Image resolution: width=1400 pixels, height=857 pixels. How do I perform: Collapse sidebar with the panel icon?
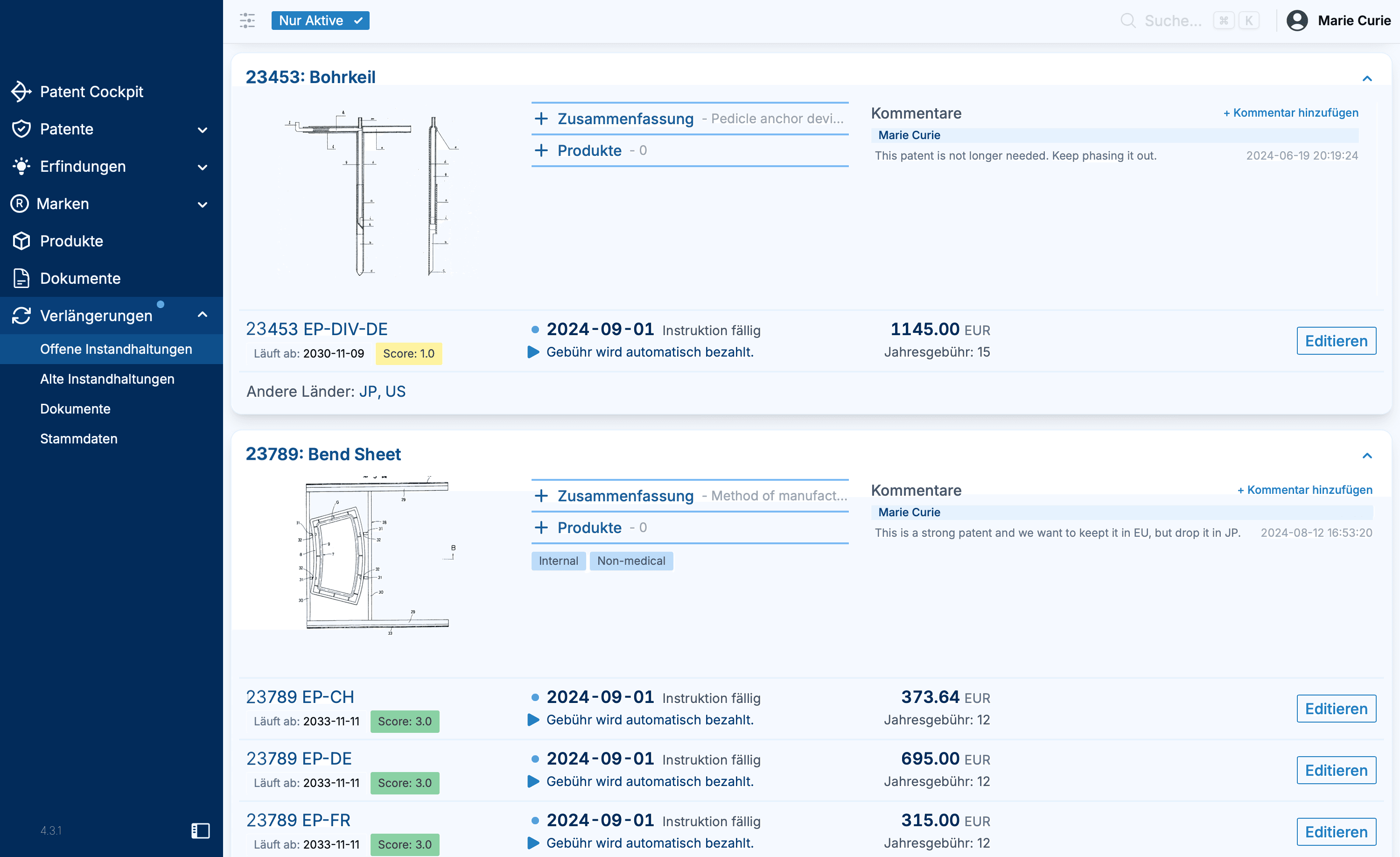200,830
